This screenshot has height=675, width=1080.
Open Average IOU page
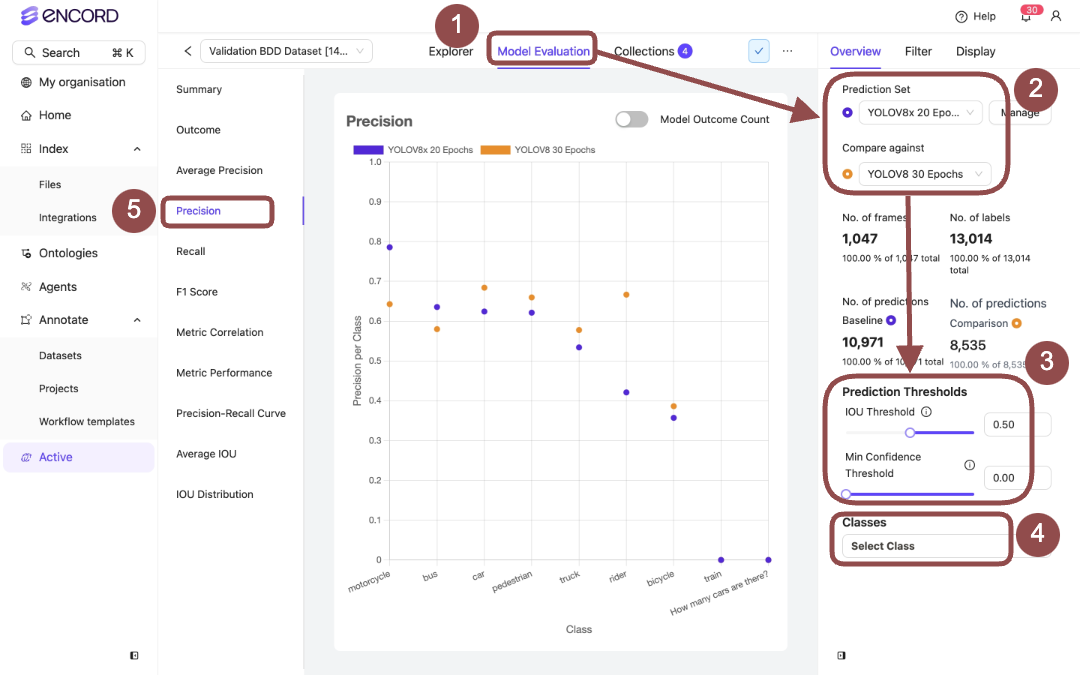point(206,454)
